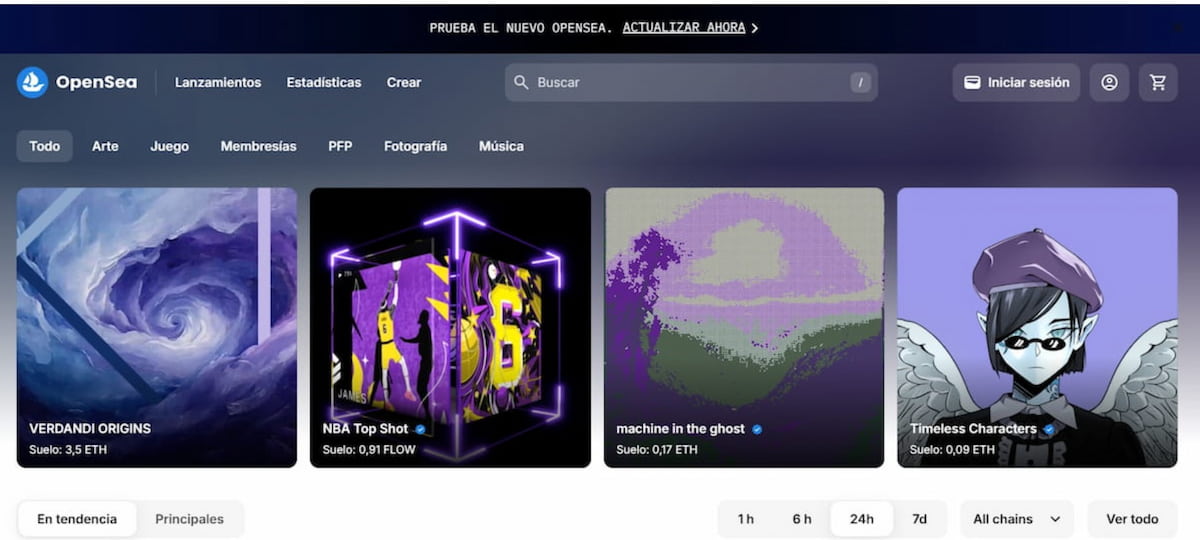The width and height of the screenshot is (1200, 540).
Task: Open the profile avatar icon
Action: tap(1109, 83)
